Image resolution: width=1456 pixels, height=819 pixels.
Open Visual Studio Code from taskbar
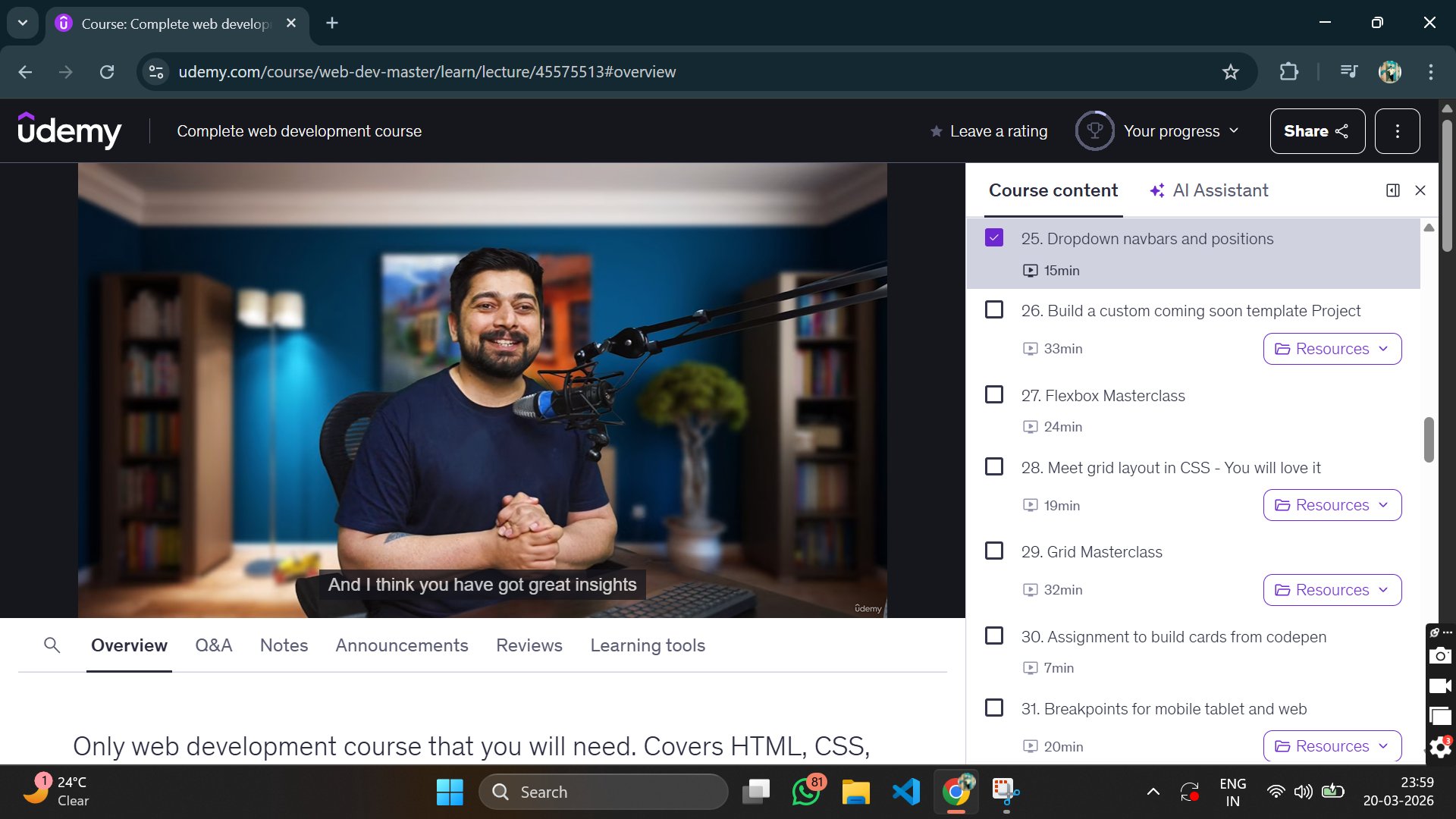[906, 792]
